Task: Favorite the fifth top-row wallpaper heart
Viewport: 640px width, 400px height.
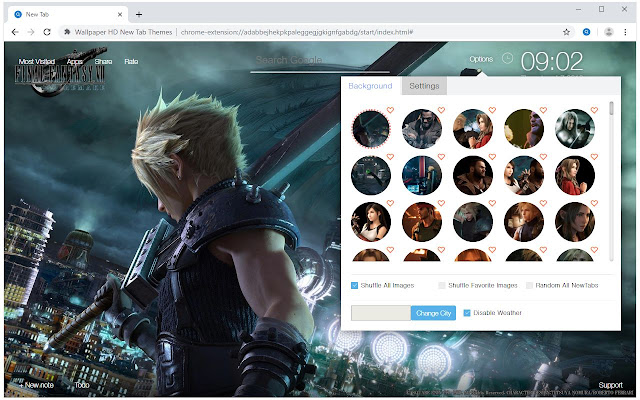Action: [x=594, y=110]
